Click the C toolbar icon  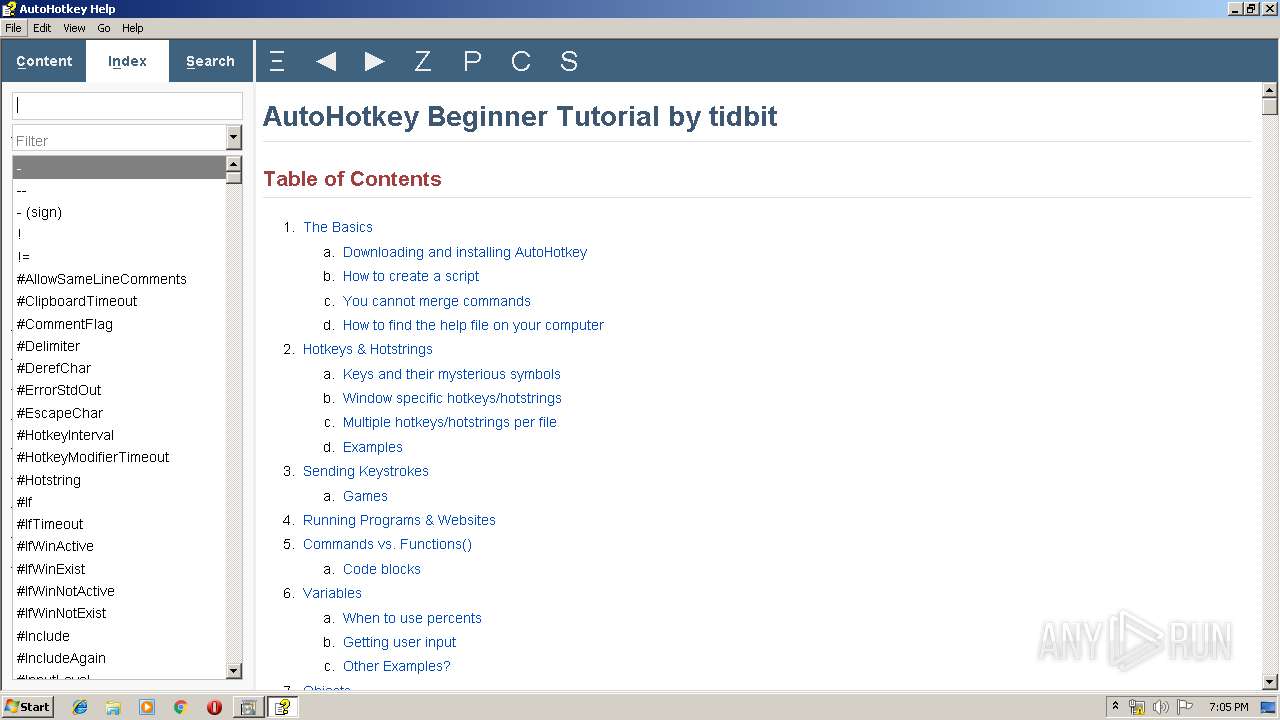point(521,62)
